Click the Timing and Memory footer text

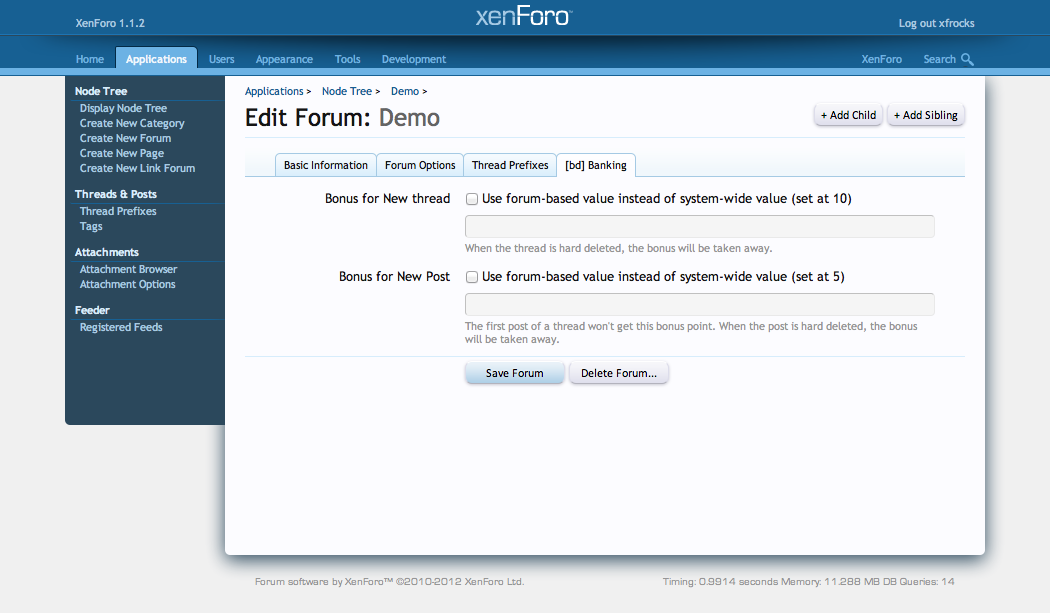pos(808,582)
